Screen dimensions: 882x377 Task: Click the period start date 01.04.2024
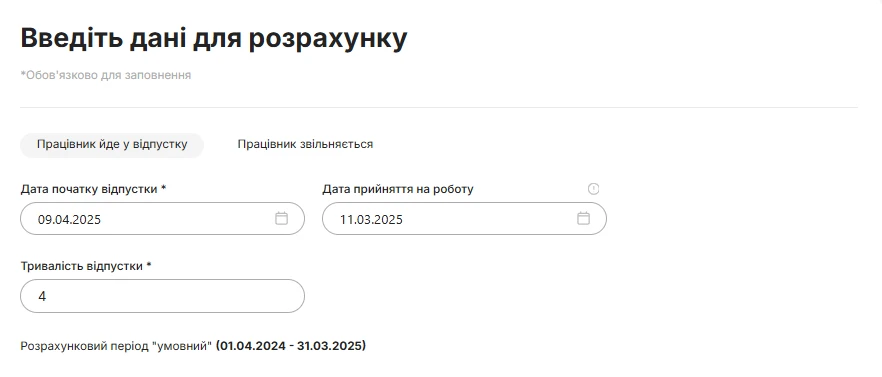[x=250, y=345]
